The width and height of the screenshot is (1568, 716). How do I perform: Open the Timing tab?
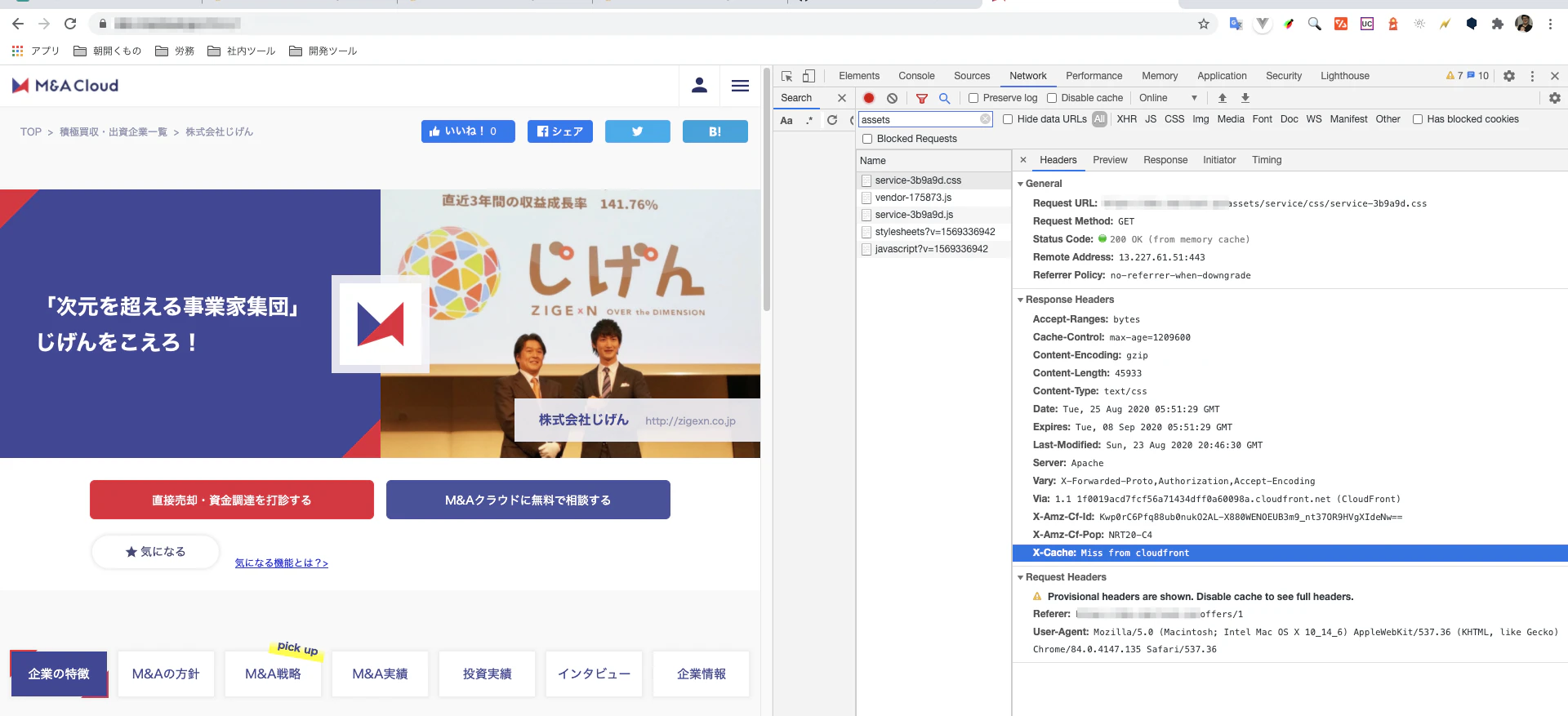[1267, 160]
